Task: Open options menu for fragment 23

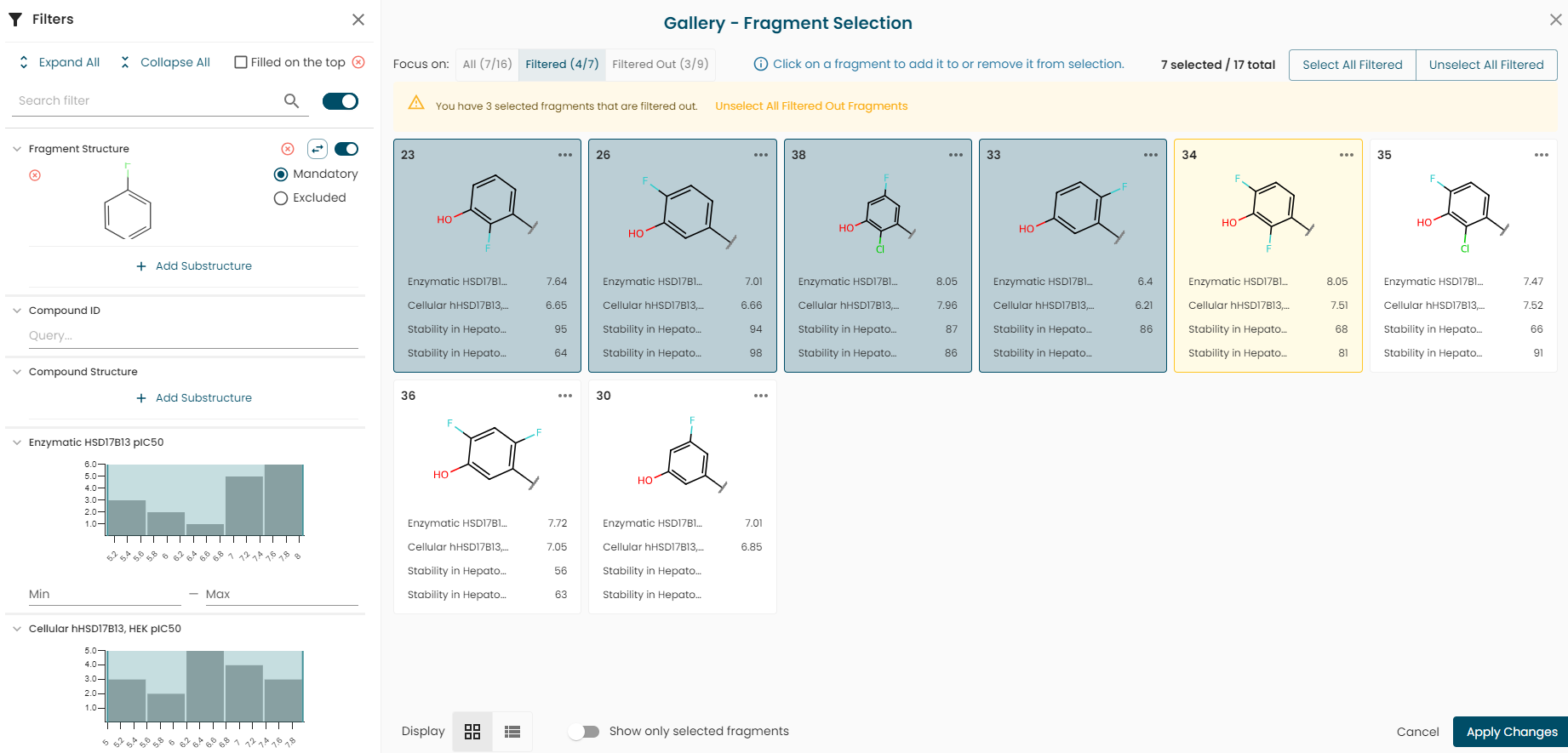Action: pyautogui.click(x=565, y=155)
